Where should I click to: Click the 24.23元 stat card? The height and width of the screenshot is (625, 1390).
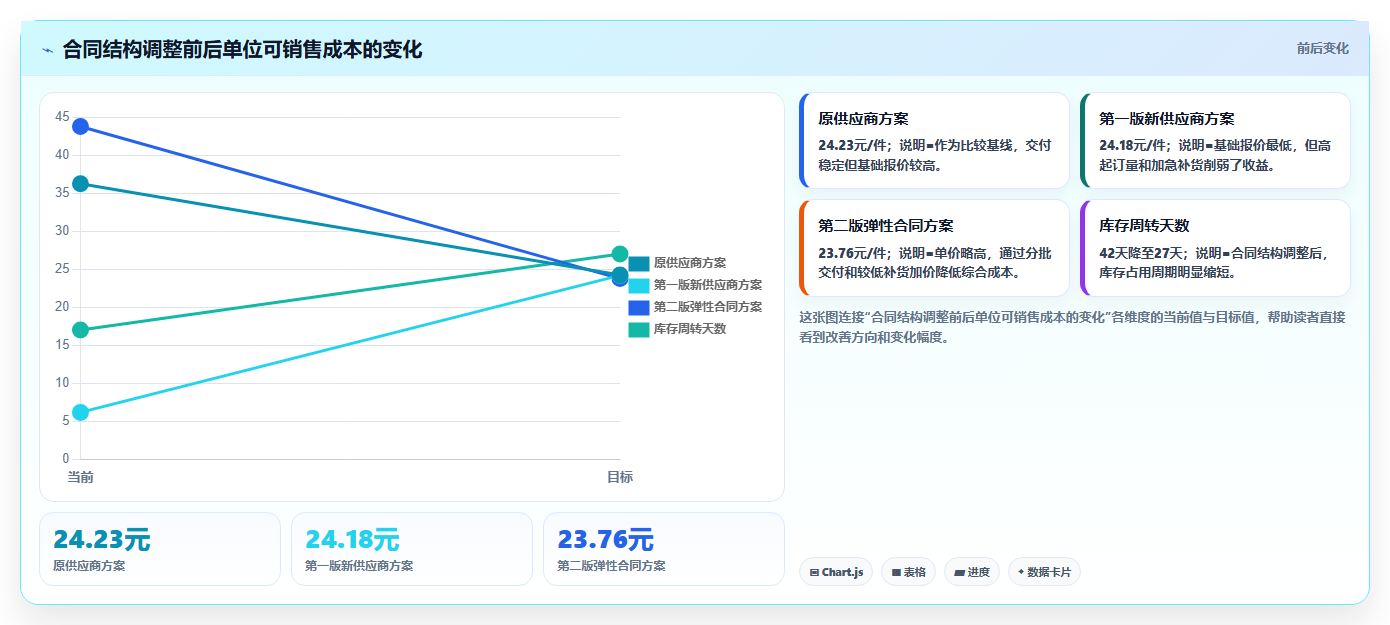pyautogui.click(x=160, y=549)
